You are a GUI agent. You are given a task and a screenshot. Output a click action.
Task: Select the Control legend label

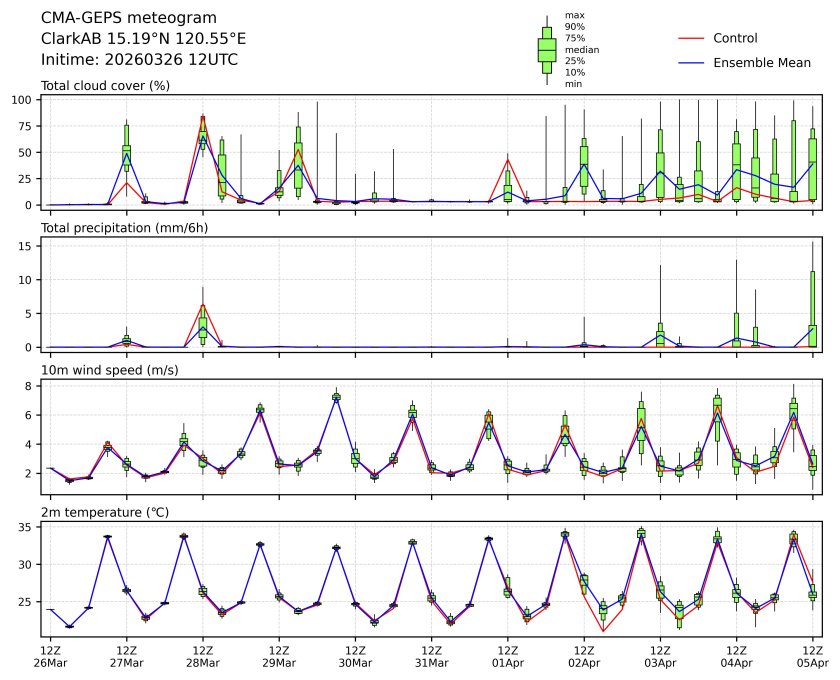(735, 38)
